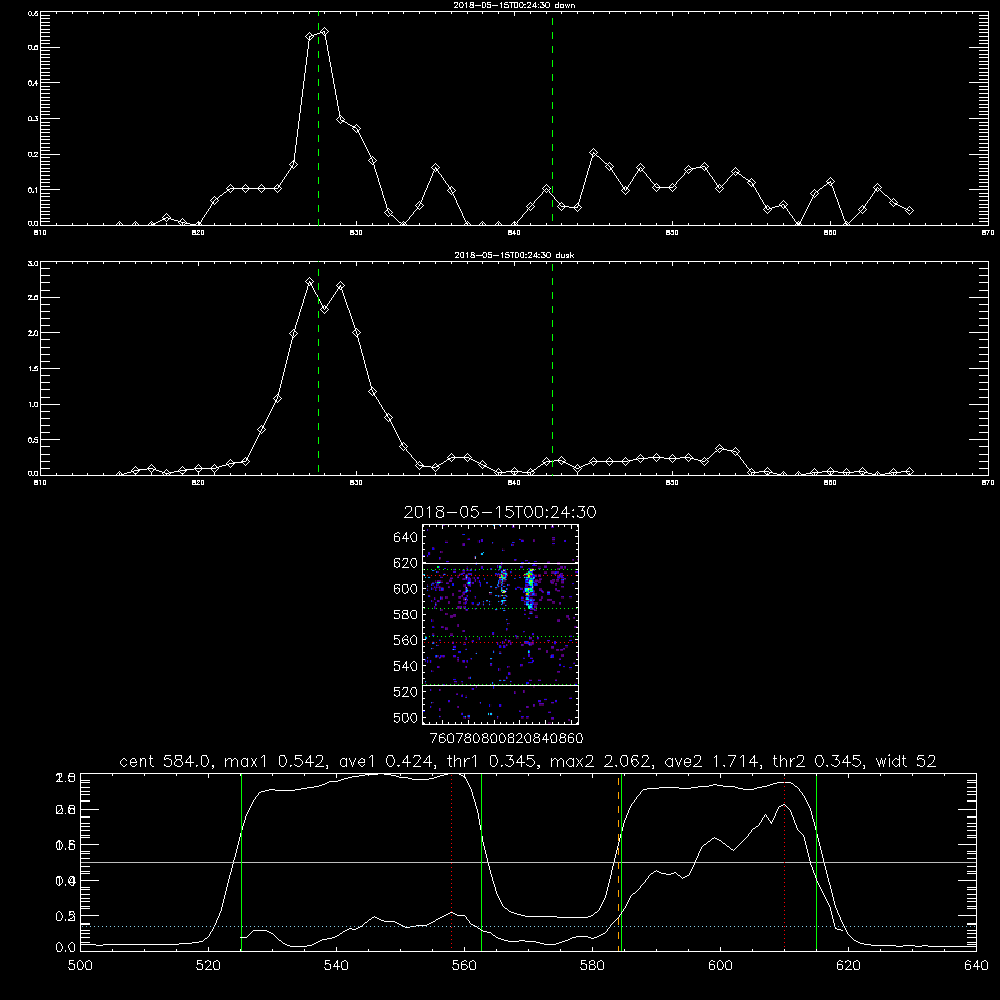The height and width of the screenshot is (1000, 1000).
Task: Click the 'widt 52' value
Action: click(x=906, y=761)
